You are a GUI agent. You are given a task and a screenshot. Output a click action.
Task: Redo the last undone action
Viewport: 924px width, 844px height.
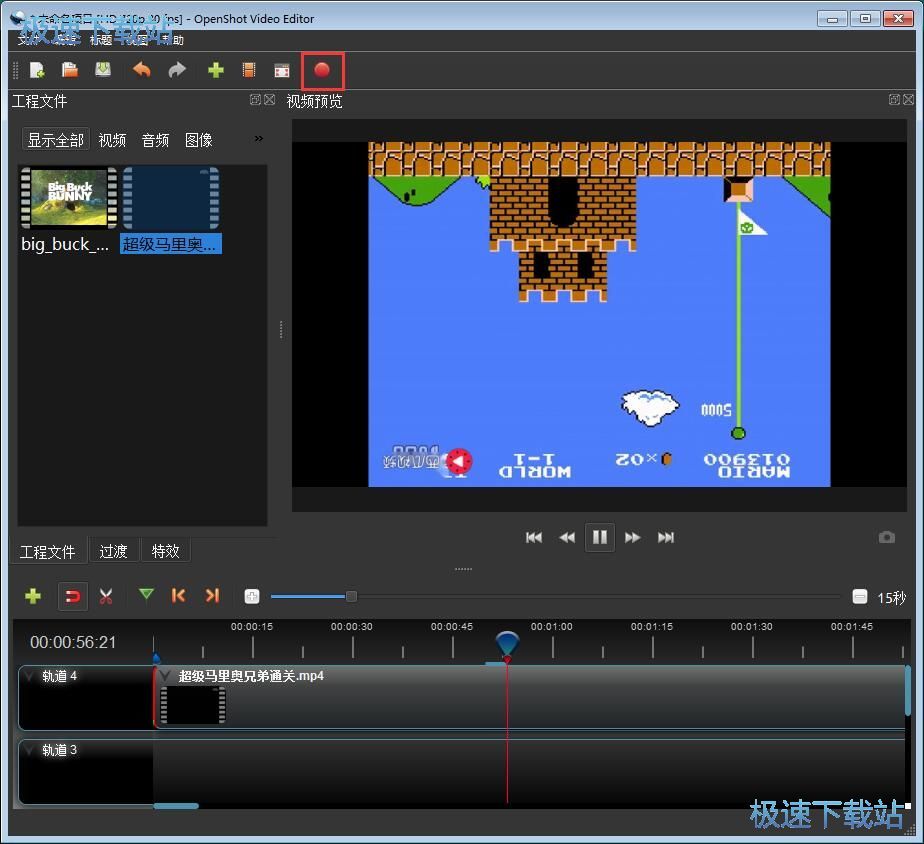click(177, 70)
